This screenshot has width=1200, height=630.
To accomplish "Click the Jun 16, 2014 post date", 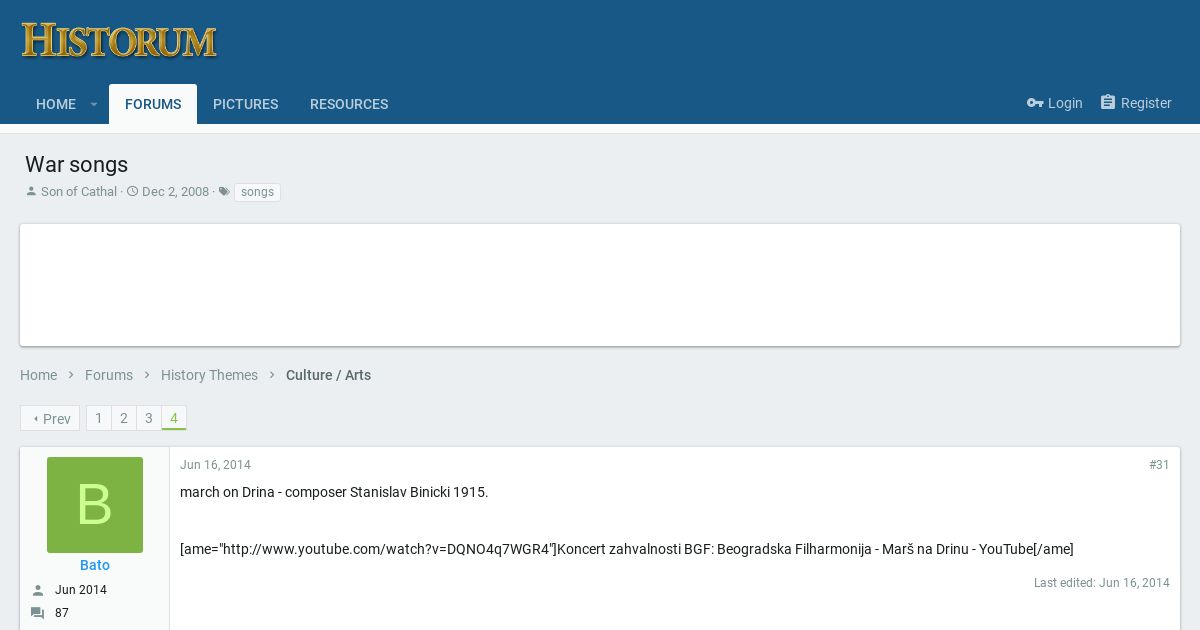I will click(215, 465).
